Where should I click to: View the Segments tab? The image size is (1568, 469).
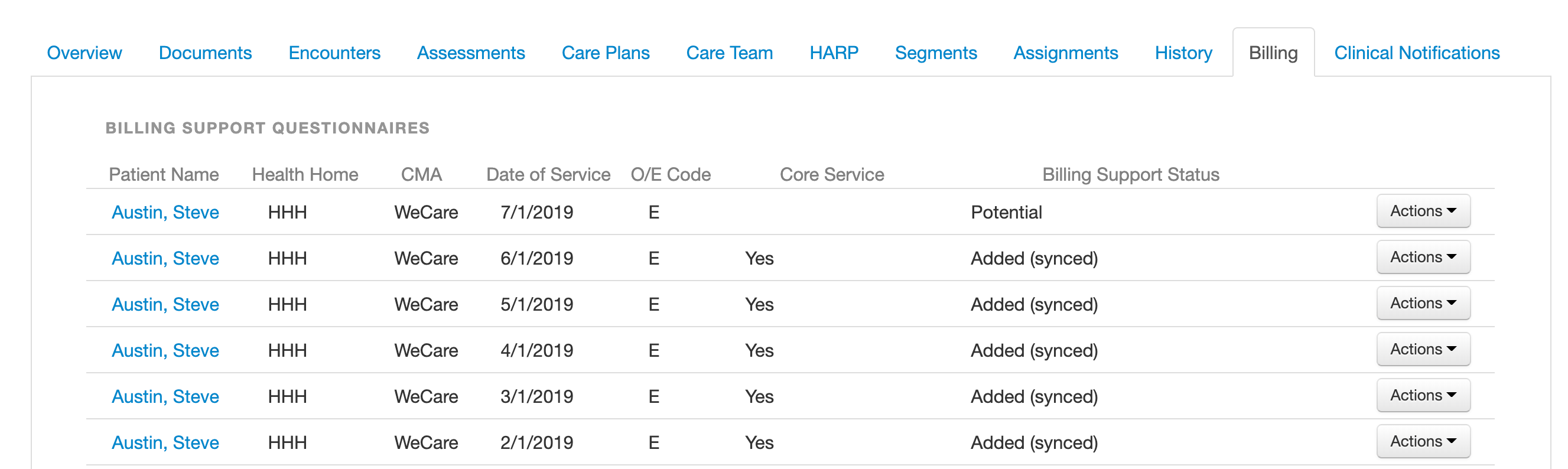pos(936,53)
